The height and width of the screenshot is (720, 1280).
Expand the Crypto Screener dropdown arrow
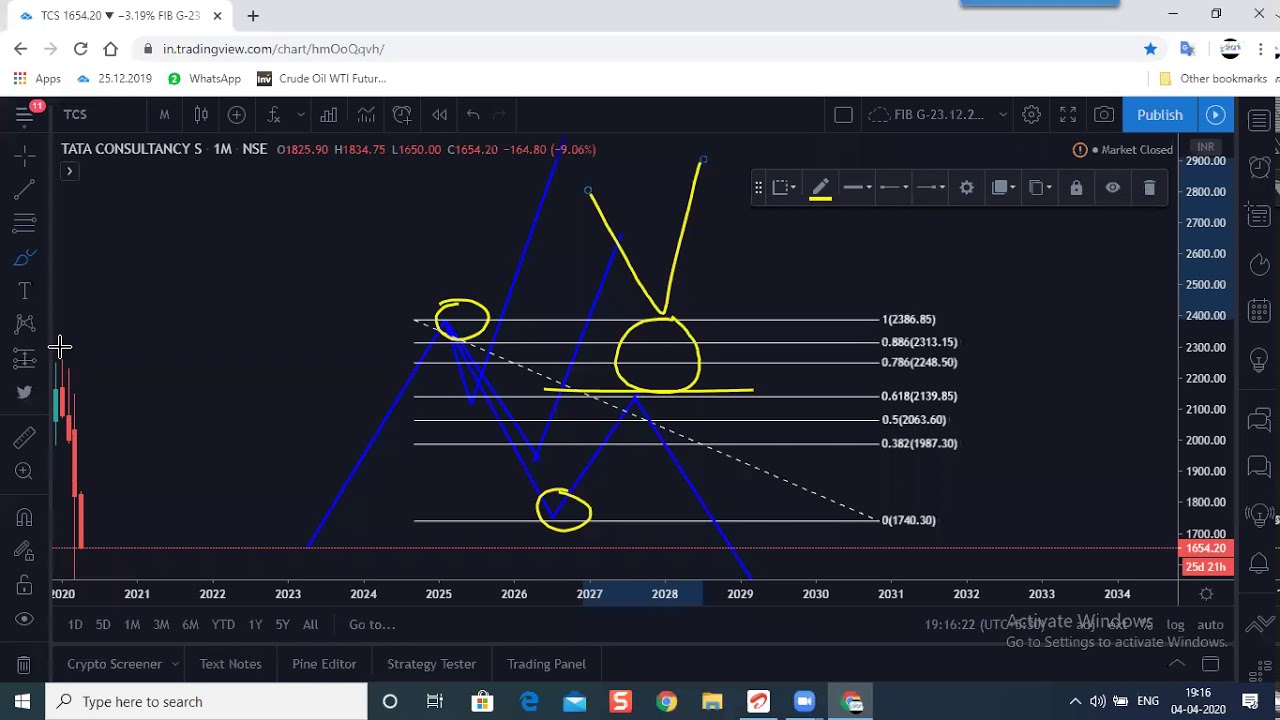[175, 664]
